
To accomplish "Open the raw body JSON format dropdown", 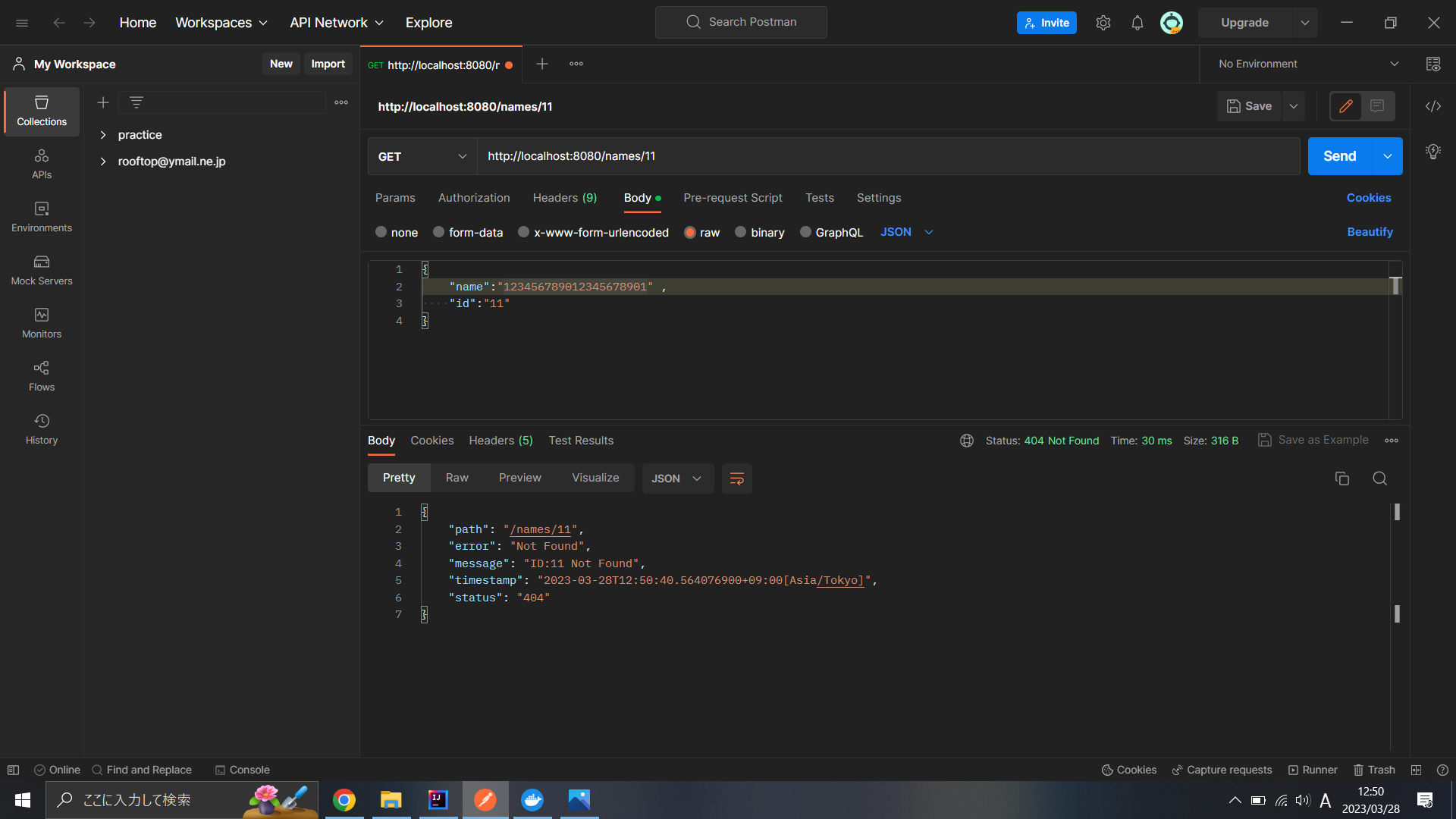I will [x=907, y=232].
